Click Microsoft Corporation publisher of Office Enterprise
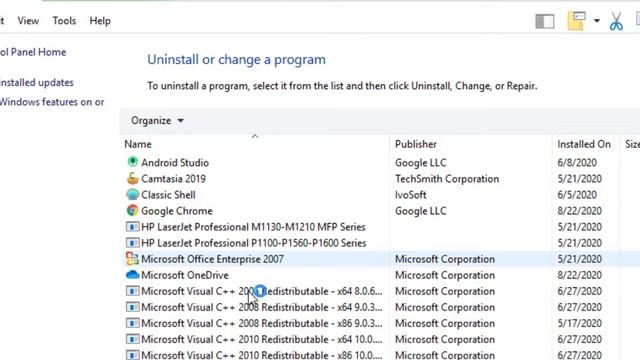 tap(445, 259)
